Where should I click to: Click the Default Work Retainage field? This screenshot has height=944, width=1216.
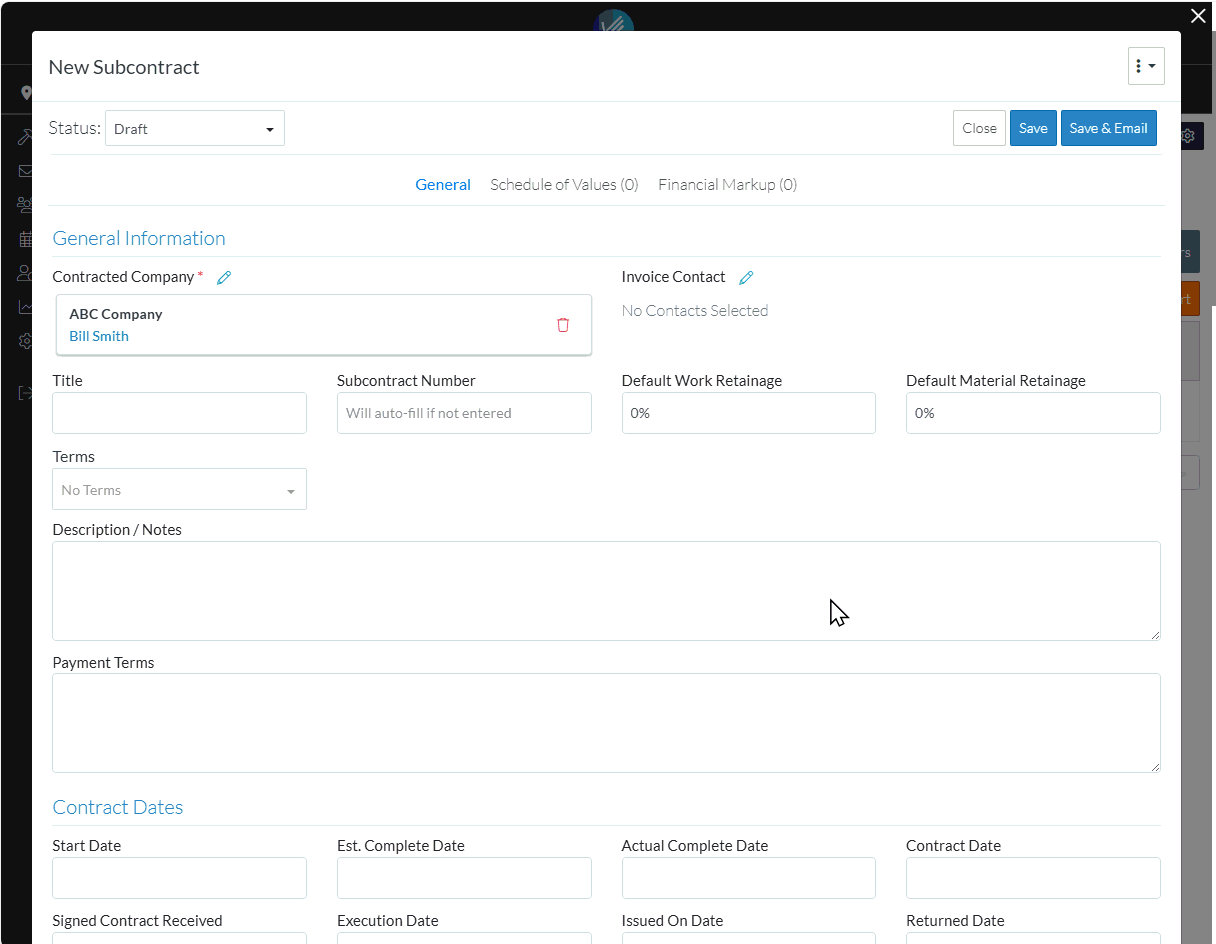point(748,413)
